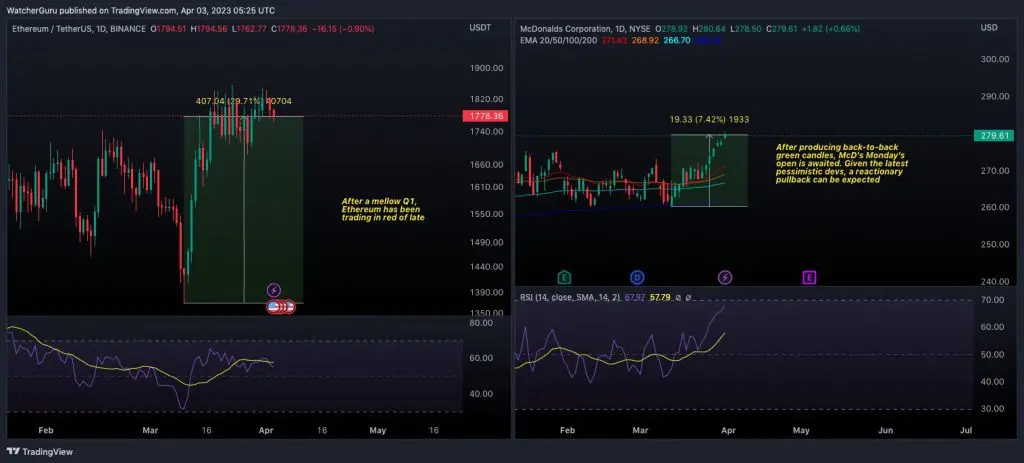The image size is (1024, 463).
Task: Click the 290.00 price axis label
Action: click(995, 97)
